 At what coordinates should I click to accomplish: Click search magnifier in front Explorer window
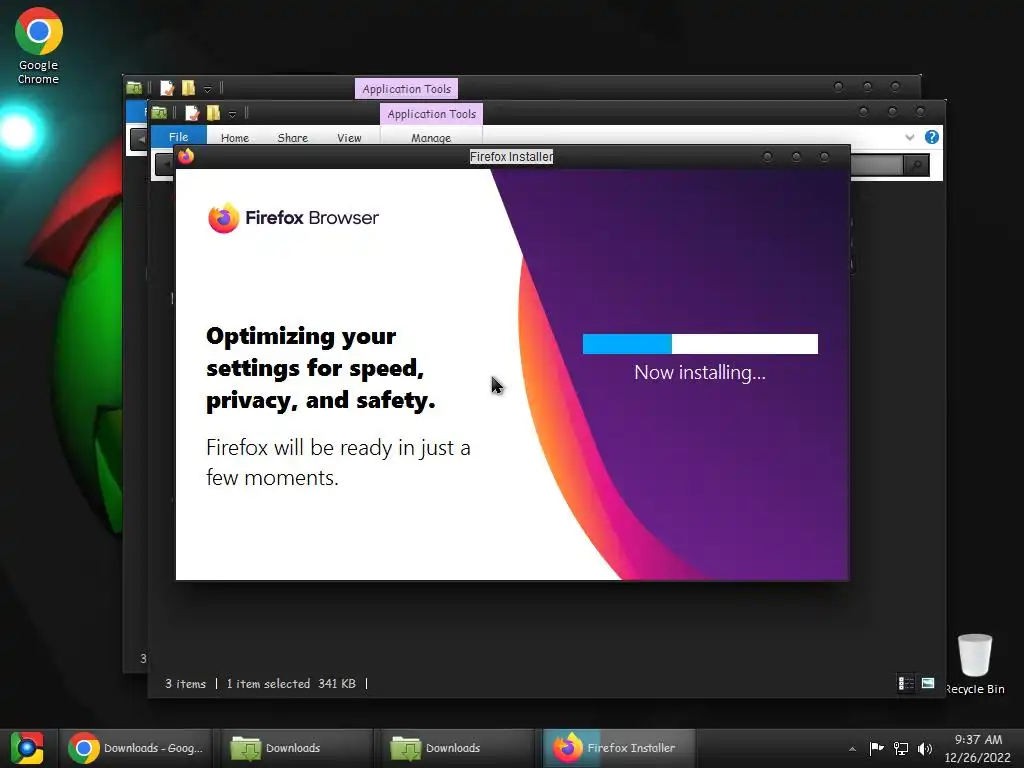[x=916, y=165]
